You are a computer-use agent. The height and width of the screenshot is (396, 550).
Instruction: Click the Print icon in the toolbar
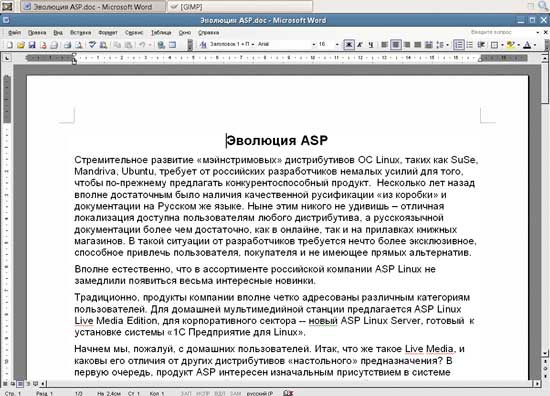tap(67, 45)
